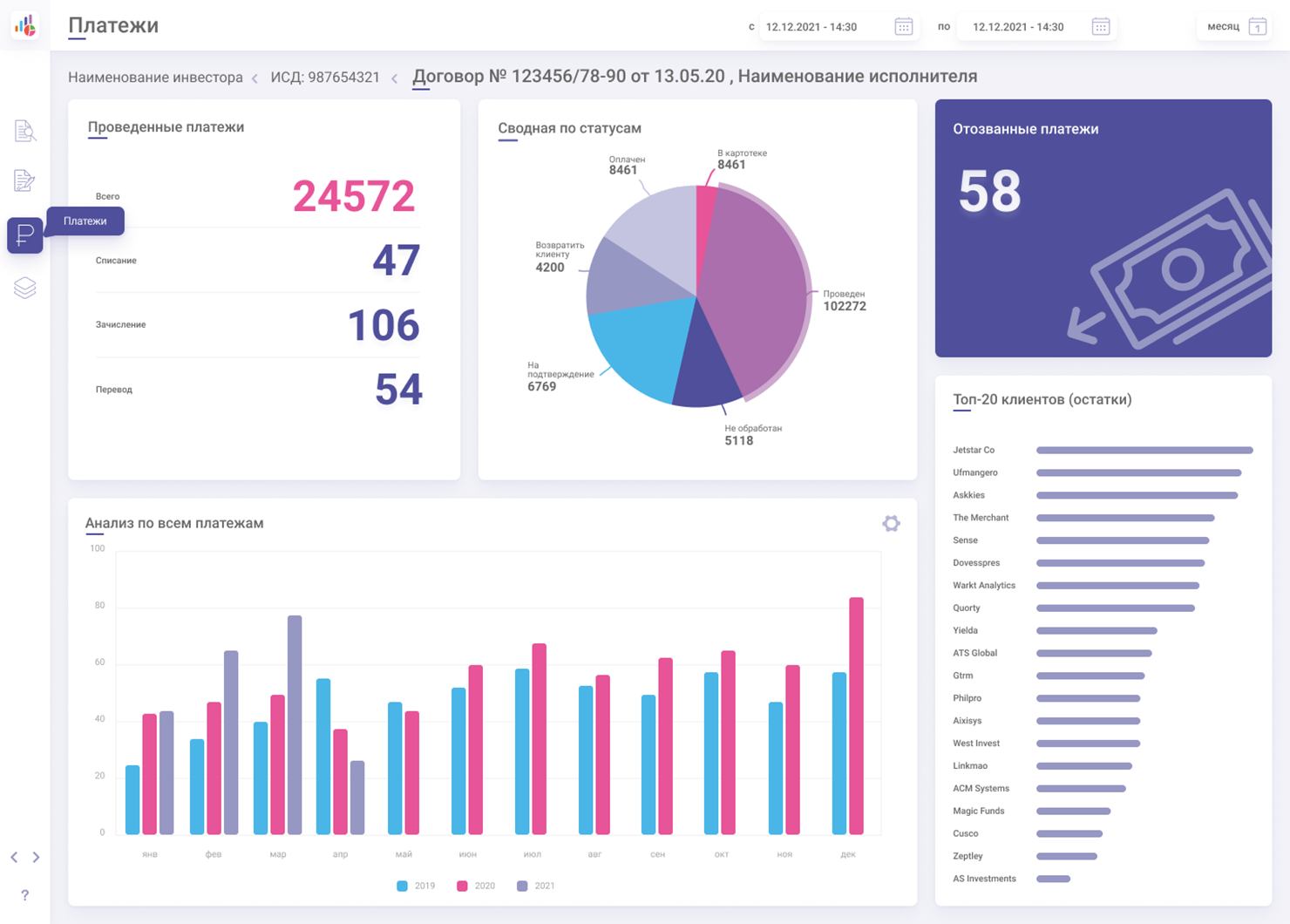Viewport: 1290px width, 924px height.
Task: Open the start date calendar icon
Action: [x=904, y=27]
